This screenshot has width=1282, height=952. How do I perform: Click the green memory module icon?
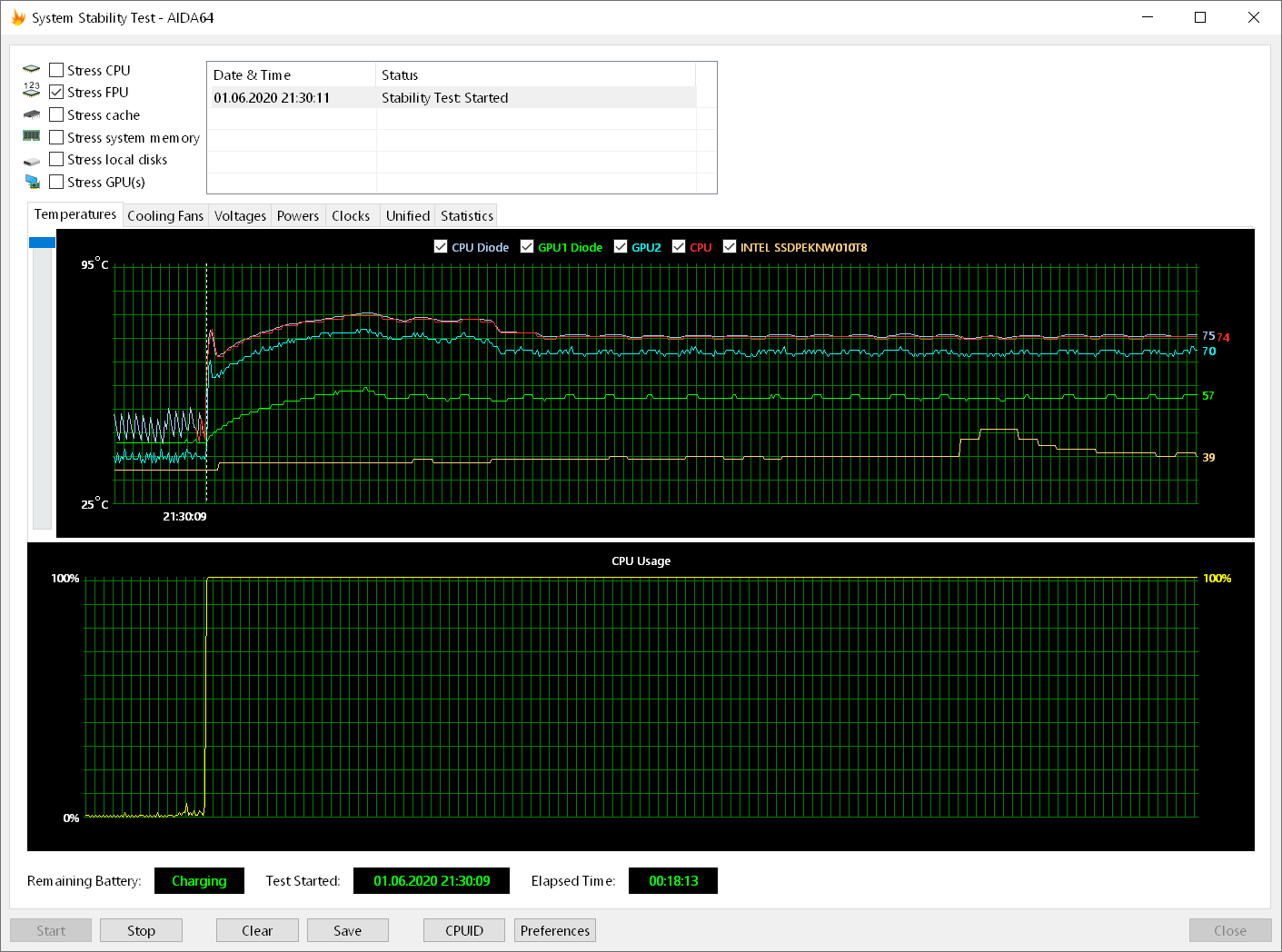coord(32,136)
